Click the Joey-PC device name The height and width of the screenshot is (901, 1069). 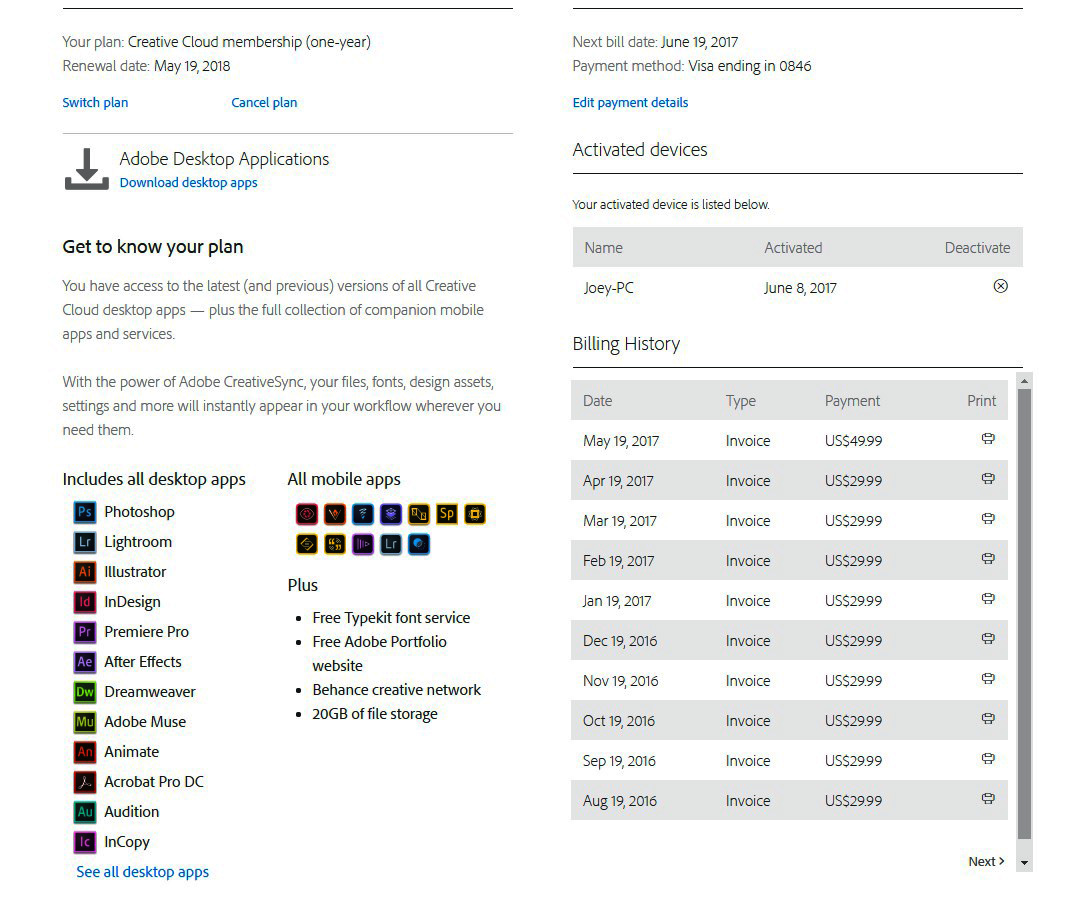coord(609,288)
